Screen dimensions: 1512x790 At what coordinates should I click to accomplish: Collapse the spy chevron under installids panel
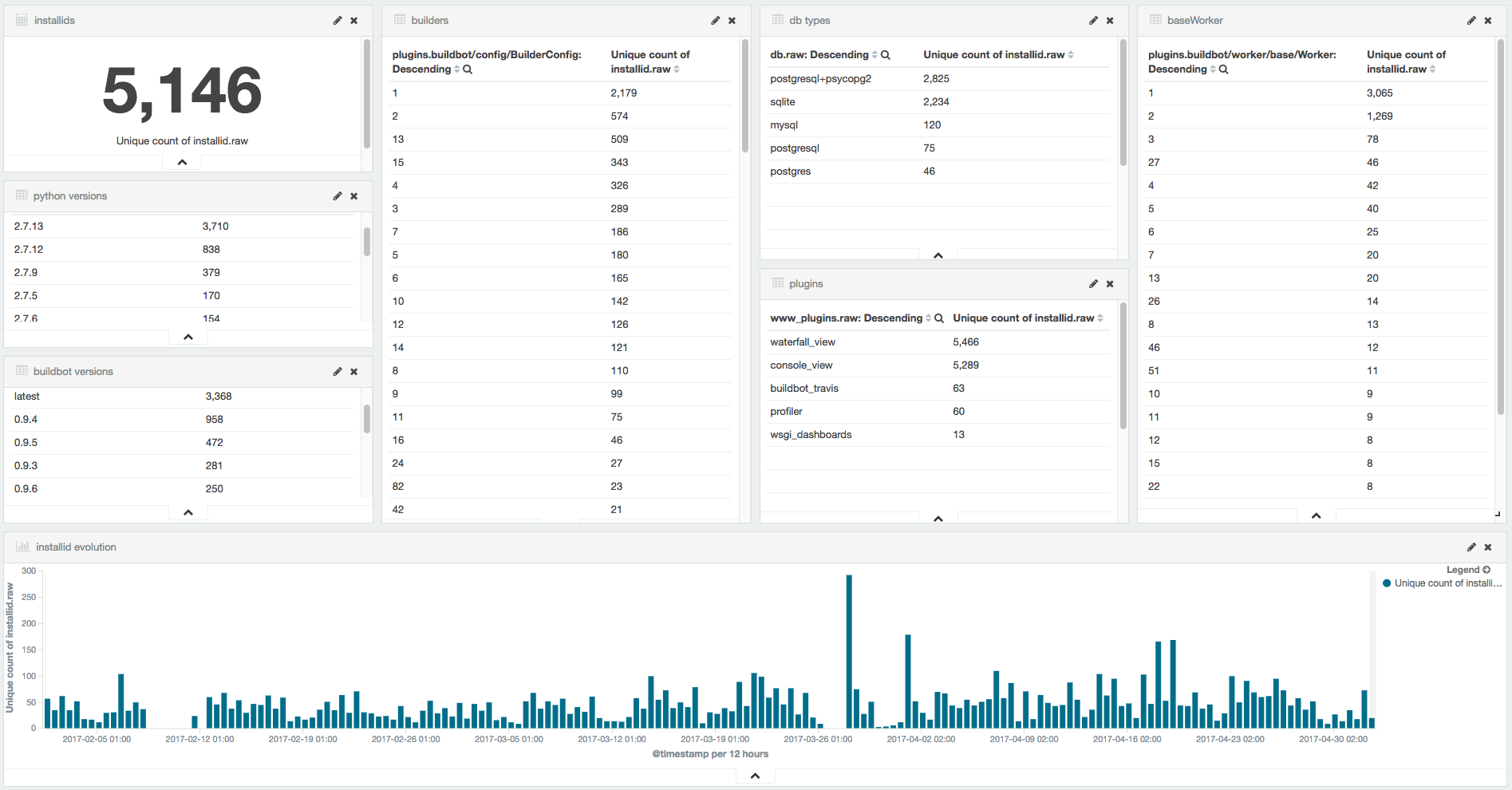point(182,162)
